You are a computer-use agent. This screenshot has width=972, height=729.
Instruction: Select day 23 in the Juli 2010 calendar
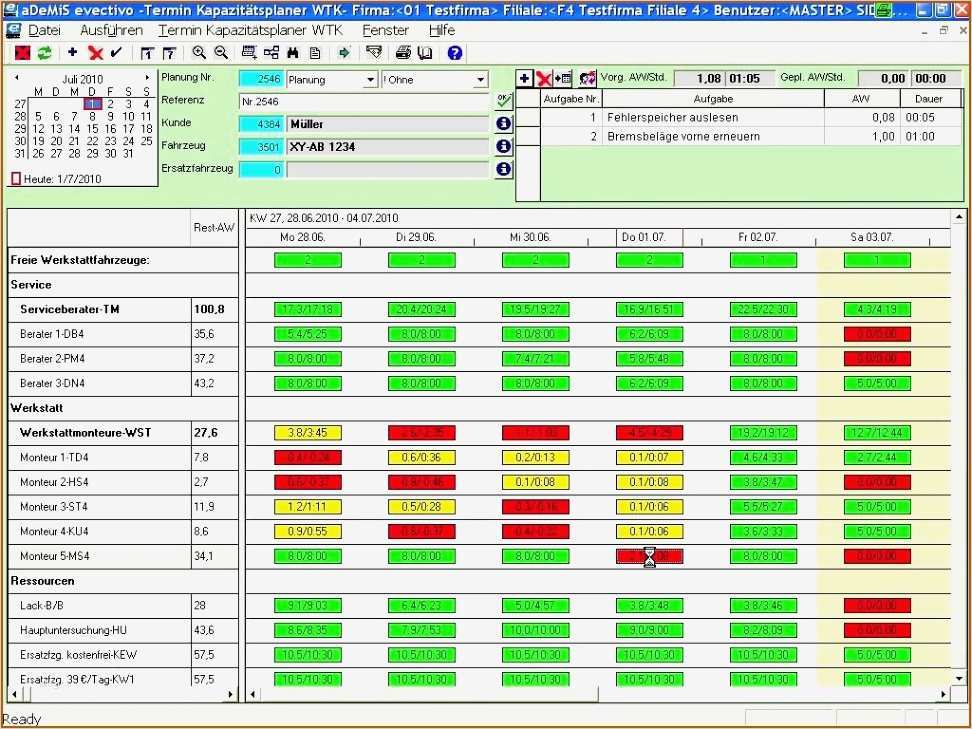click(x=110, y=141)
